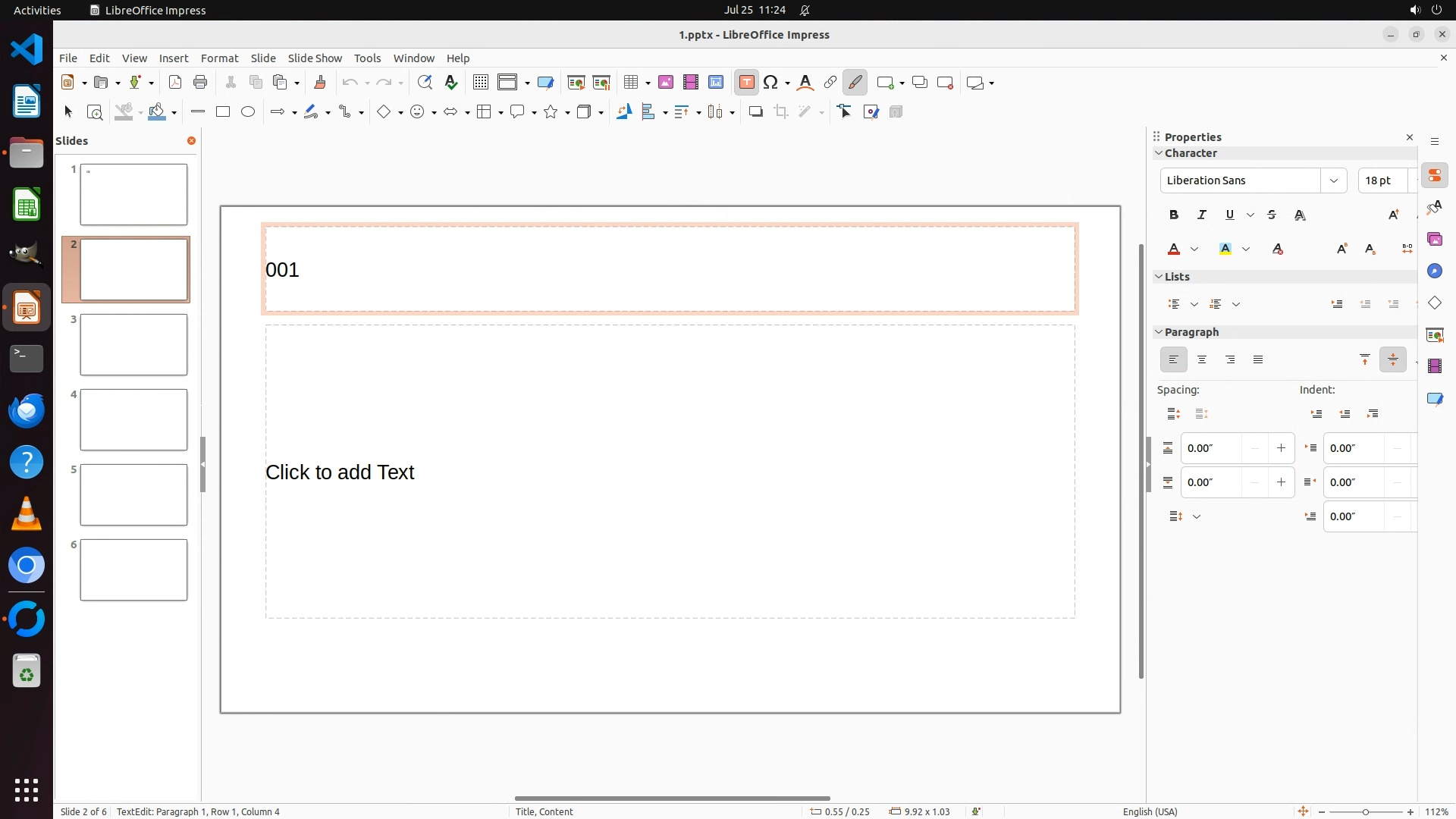The height and width of the screenshot is (819, 1456).
Task: Open the font name dropdown
Action: 1333,180
